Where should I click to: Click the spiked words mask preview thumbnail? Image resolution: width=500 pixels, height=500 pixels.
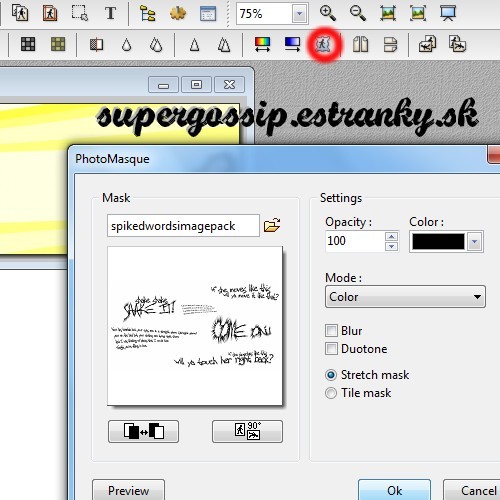(x=195, y=326)
